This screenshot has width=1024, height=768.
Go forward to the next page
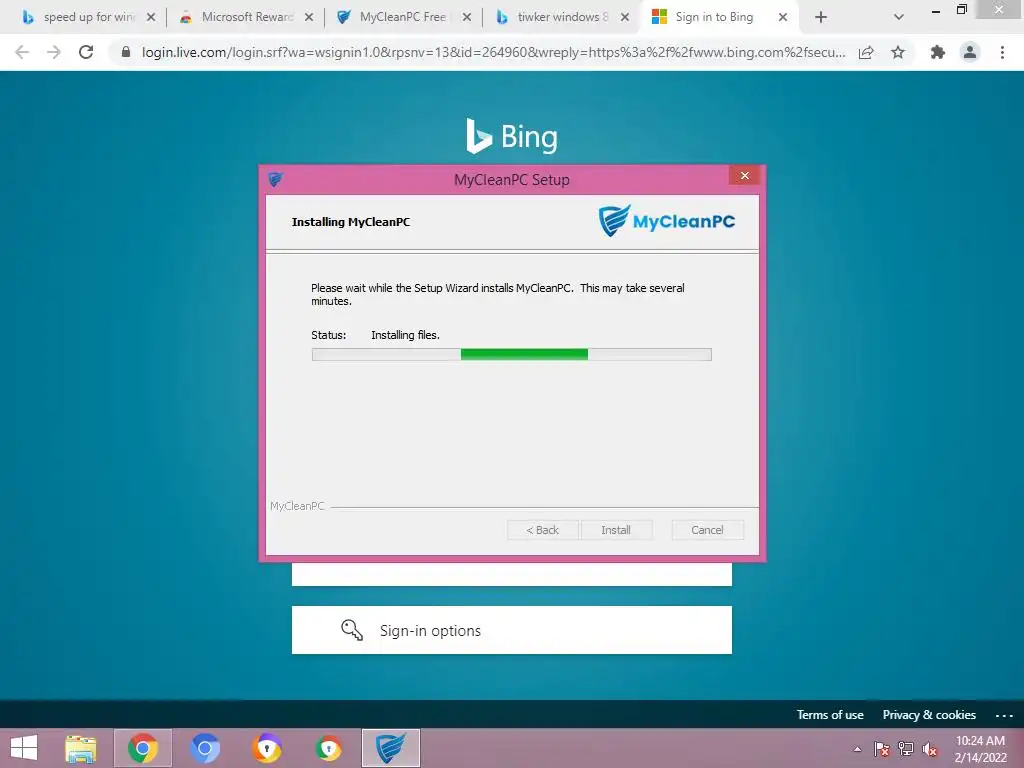[x=54, y=52]
